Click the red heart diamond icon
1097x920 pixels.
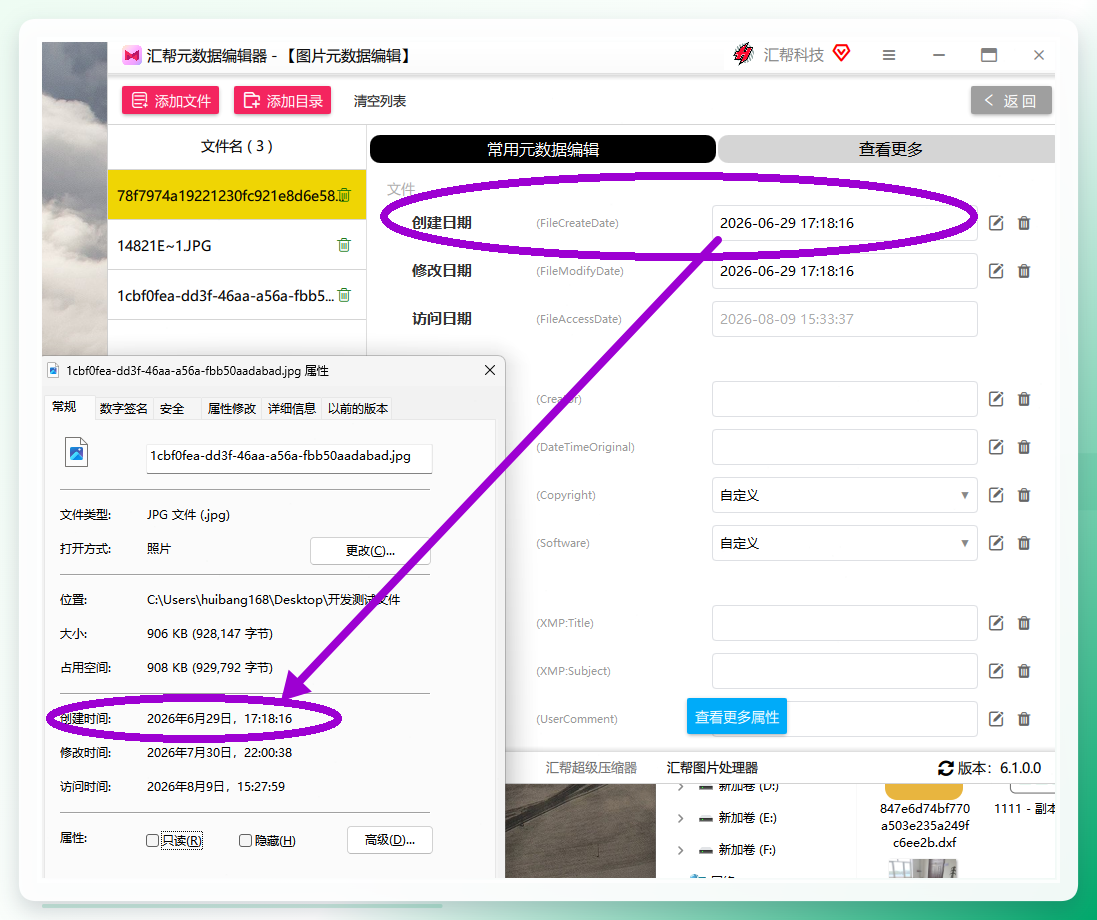[x=842, y=53]
